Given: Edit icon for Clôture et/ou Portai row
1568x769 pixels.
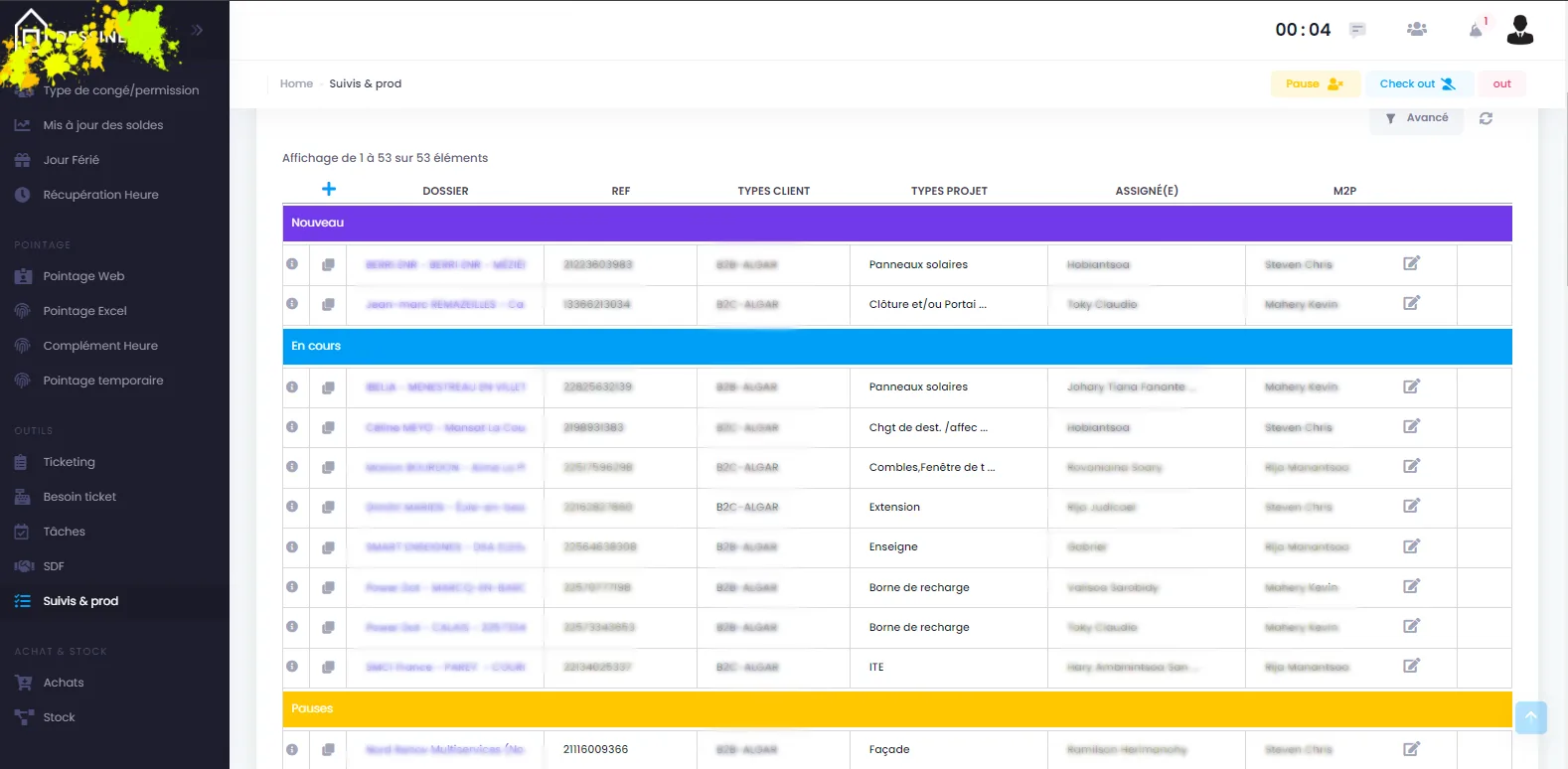Looking at the screenshot, I should (1411, 303).
